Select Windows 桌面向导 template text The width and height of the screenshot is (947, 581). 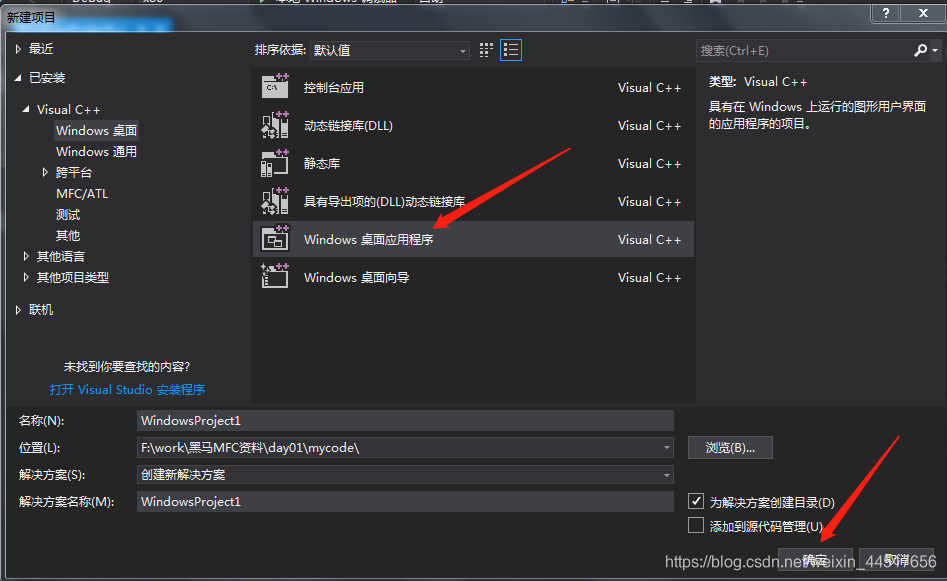[x=356, y=278]
